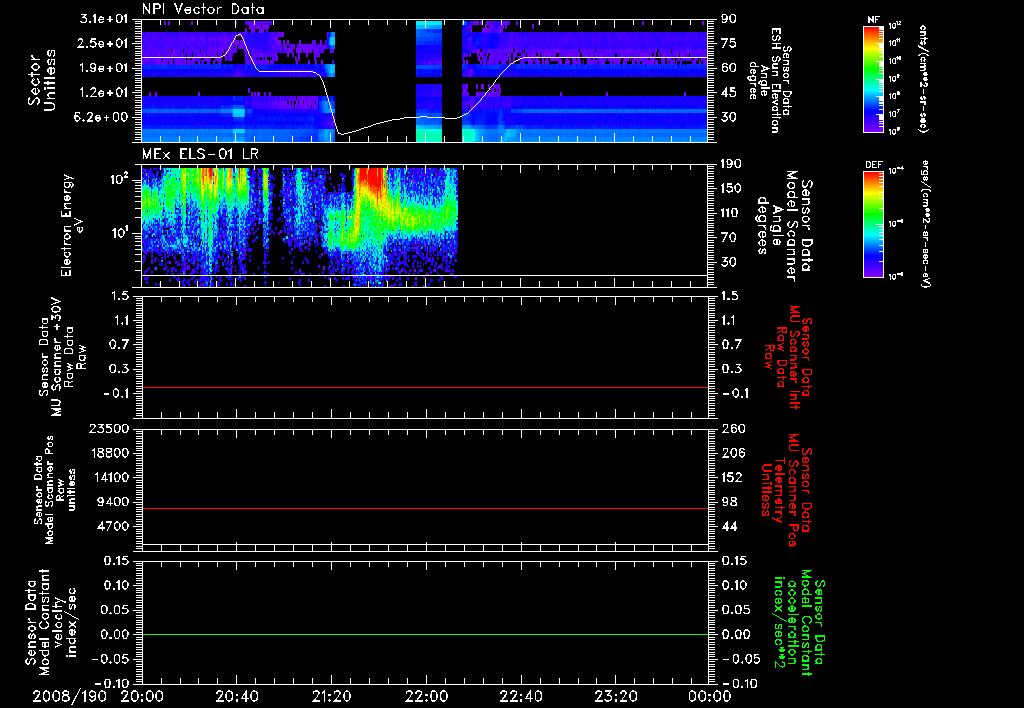Screen dimensions: 1024x708
Task: Click the "ESH Sun Elevation Angle" axis label
Action: coord(771,80)
